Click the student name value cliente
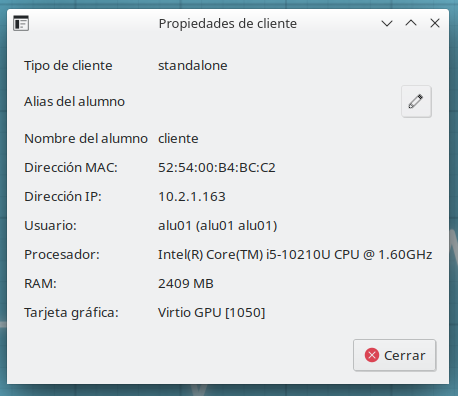Image resolution: width=458 pixels, height=396 pixels. (x=178, y=138)
